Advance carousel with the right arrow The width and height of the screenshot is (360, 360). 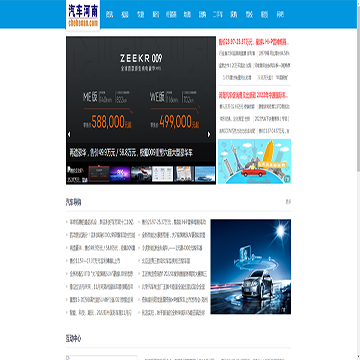pyautogui.click(x=209, y=134)
